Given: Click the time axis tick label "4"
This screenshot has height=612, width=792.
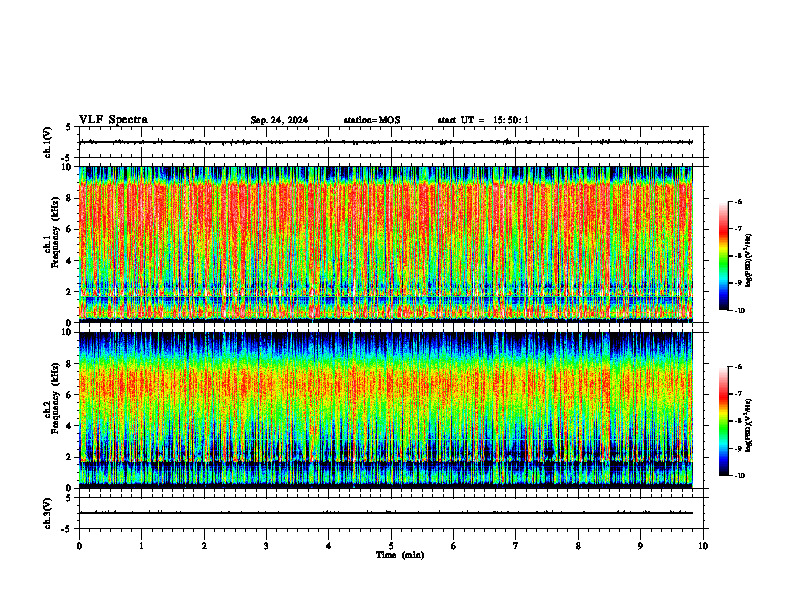Looking at the screenshot, I should pos(329,546).
